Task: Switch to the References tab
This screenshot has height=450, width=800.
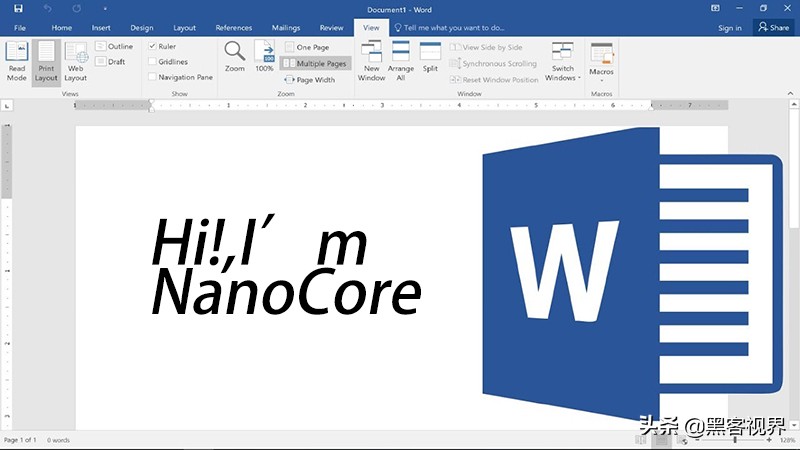Action: pyautogui.click(x=234, y=28)
